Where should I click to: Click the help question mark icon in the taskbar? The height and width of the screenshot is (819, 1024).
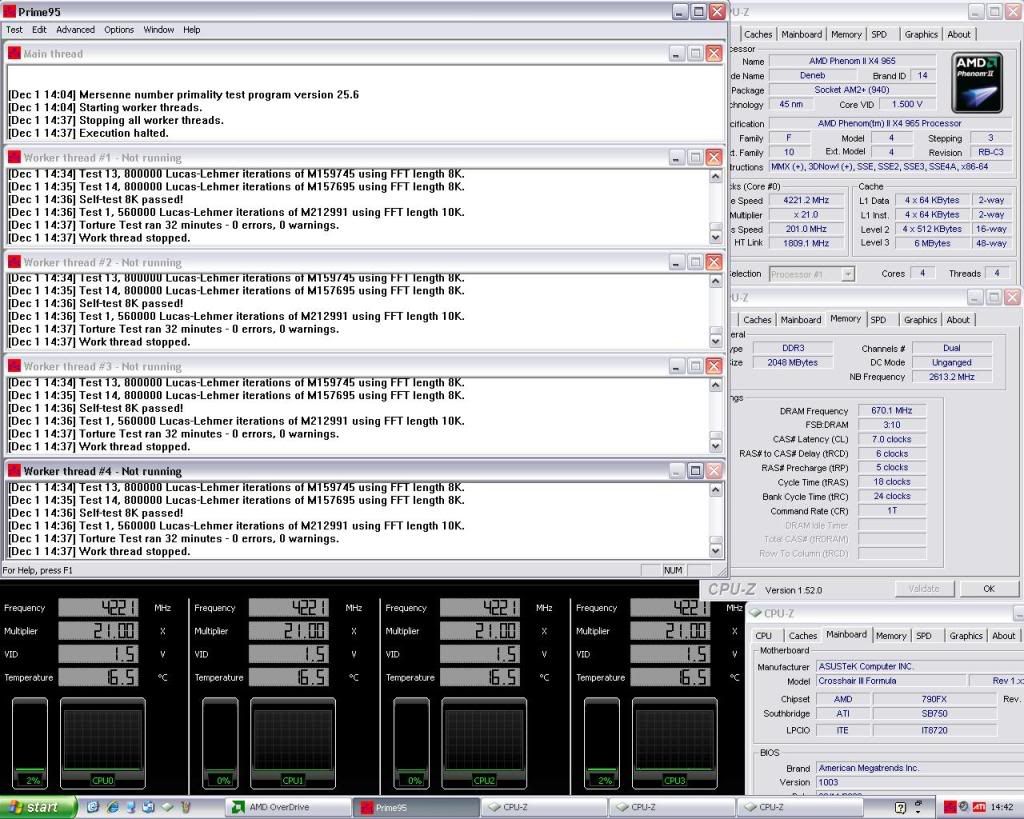click(900, 806)
